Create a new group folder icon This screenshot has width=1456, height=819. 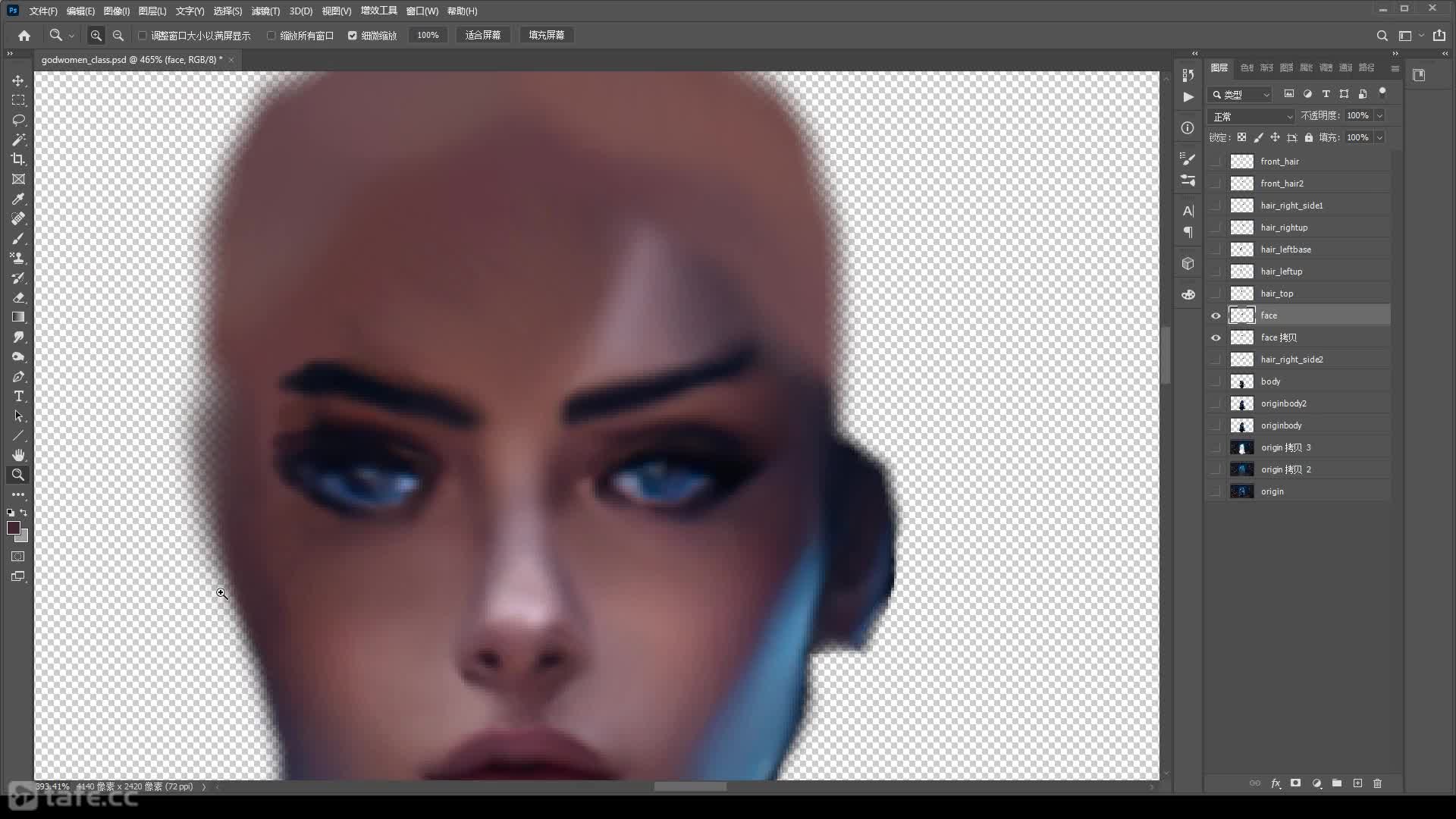pyautogui.click(x=1337, y=783)
